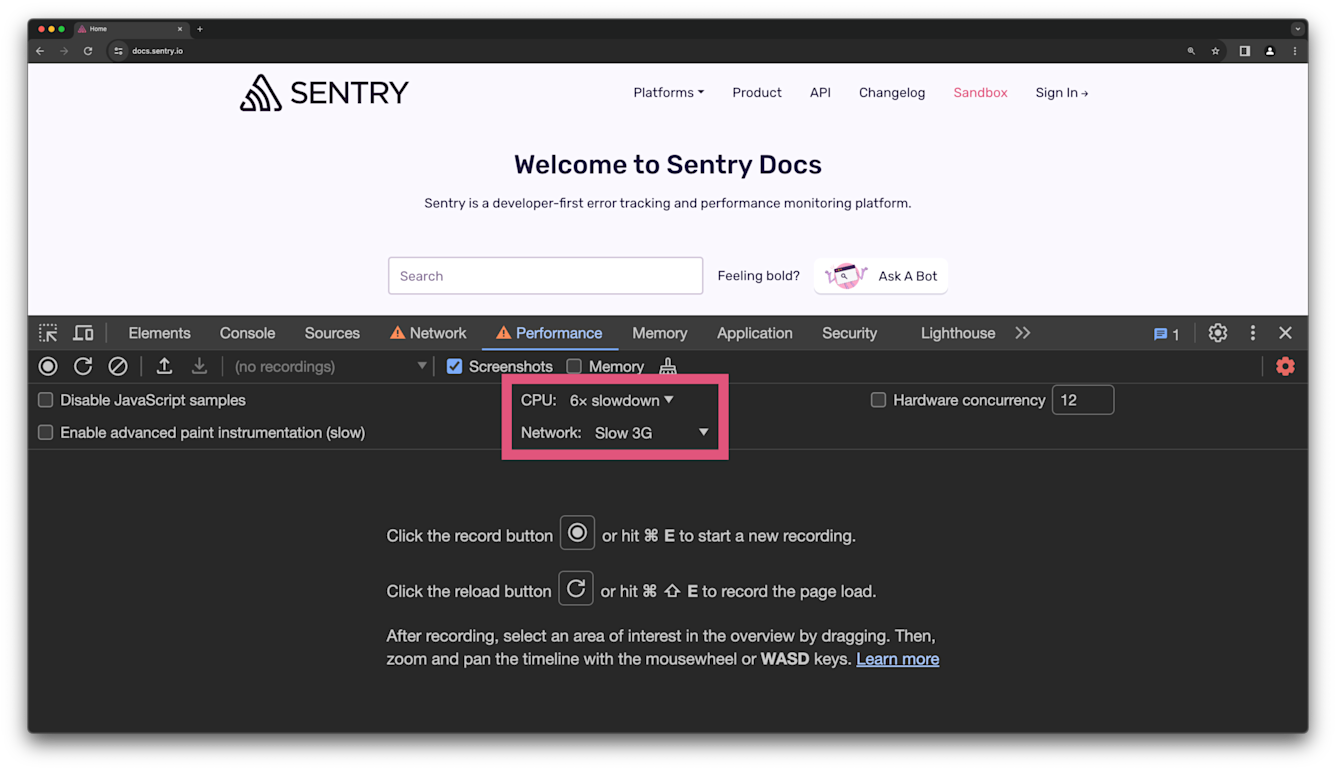Open the red capture settings gear

click(1285, 367)
